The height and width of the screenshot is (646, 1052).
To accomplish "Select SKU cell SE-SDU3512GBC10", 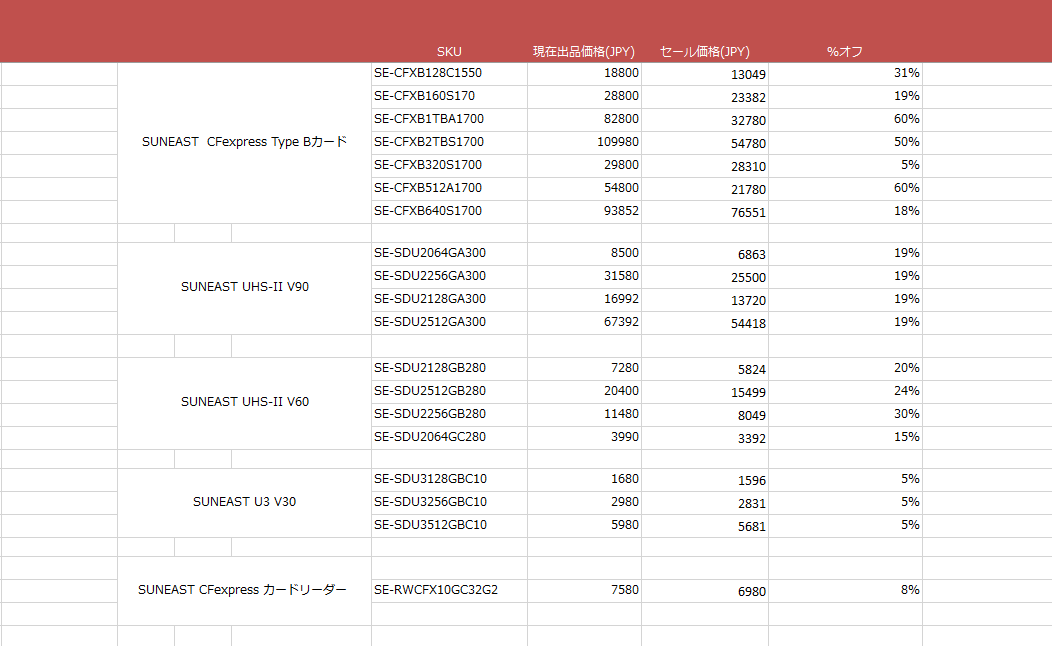I will click(x=449, y=525).
